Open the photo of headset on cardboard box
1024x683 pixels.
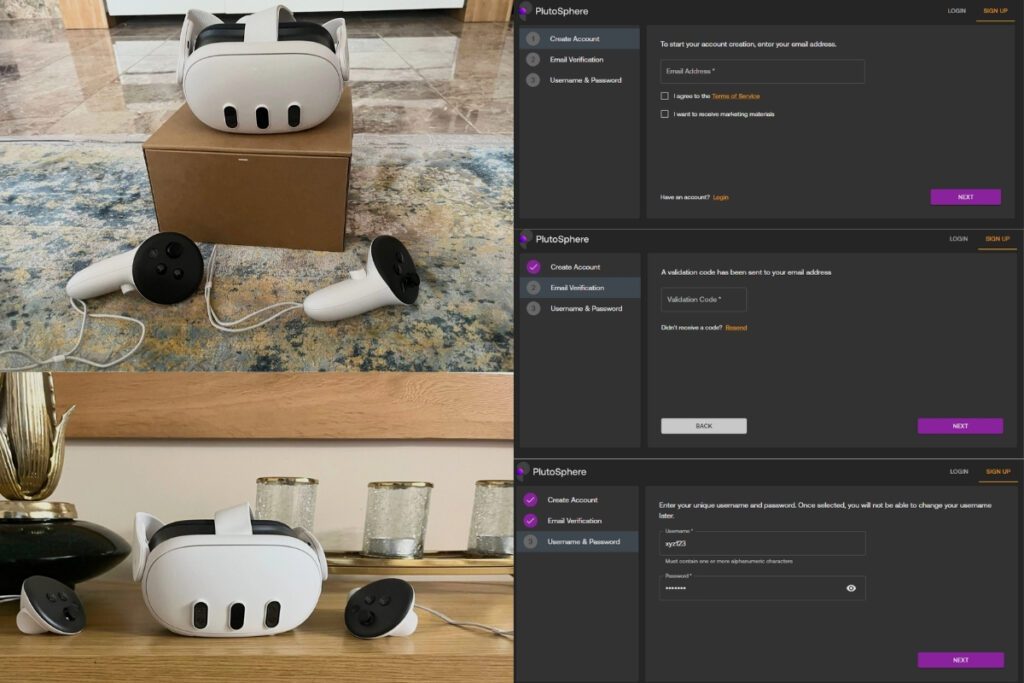coord(256,185)
